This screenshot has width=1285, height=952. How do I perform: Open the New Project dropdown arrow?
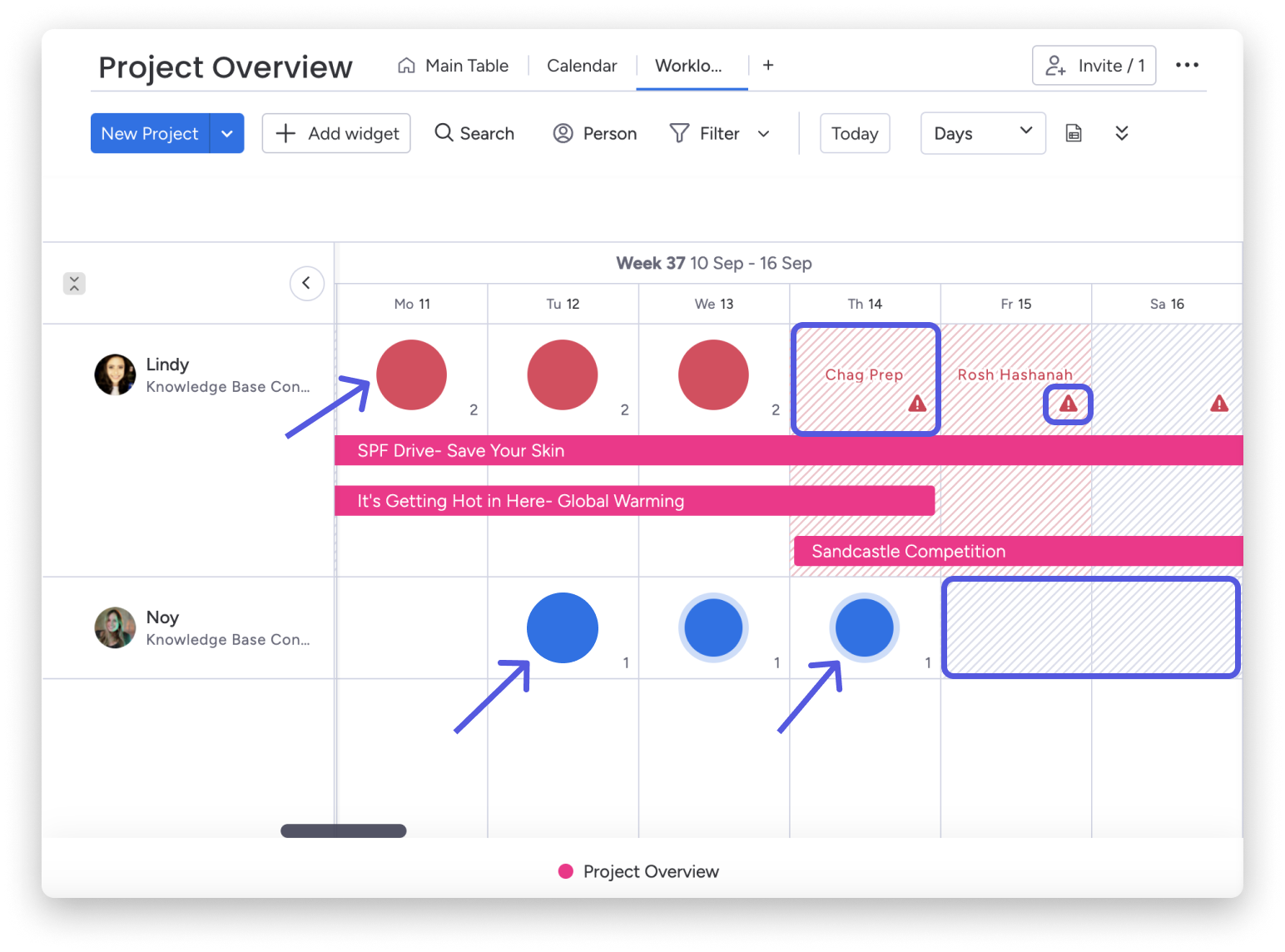coord(226,133)
